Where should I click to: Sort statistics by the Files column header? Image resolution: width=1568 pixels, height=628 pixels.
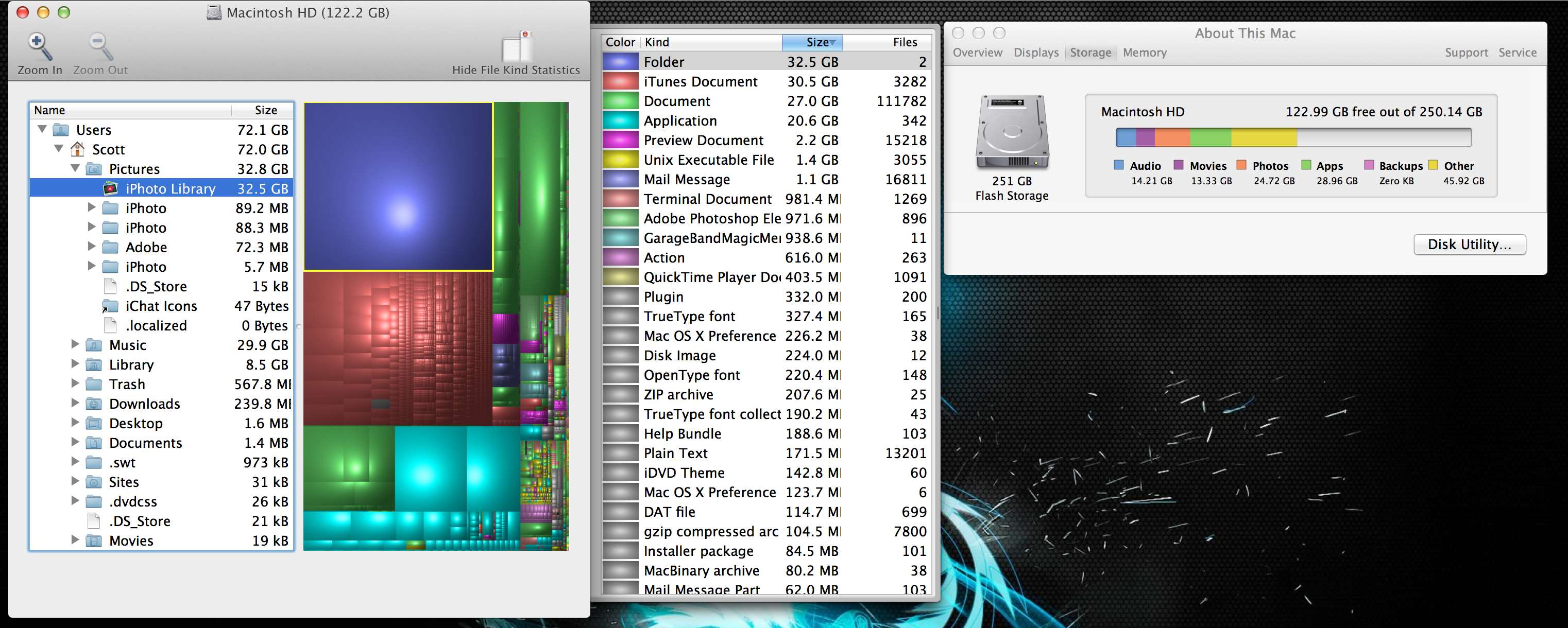(887, 42)
